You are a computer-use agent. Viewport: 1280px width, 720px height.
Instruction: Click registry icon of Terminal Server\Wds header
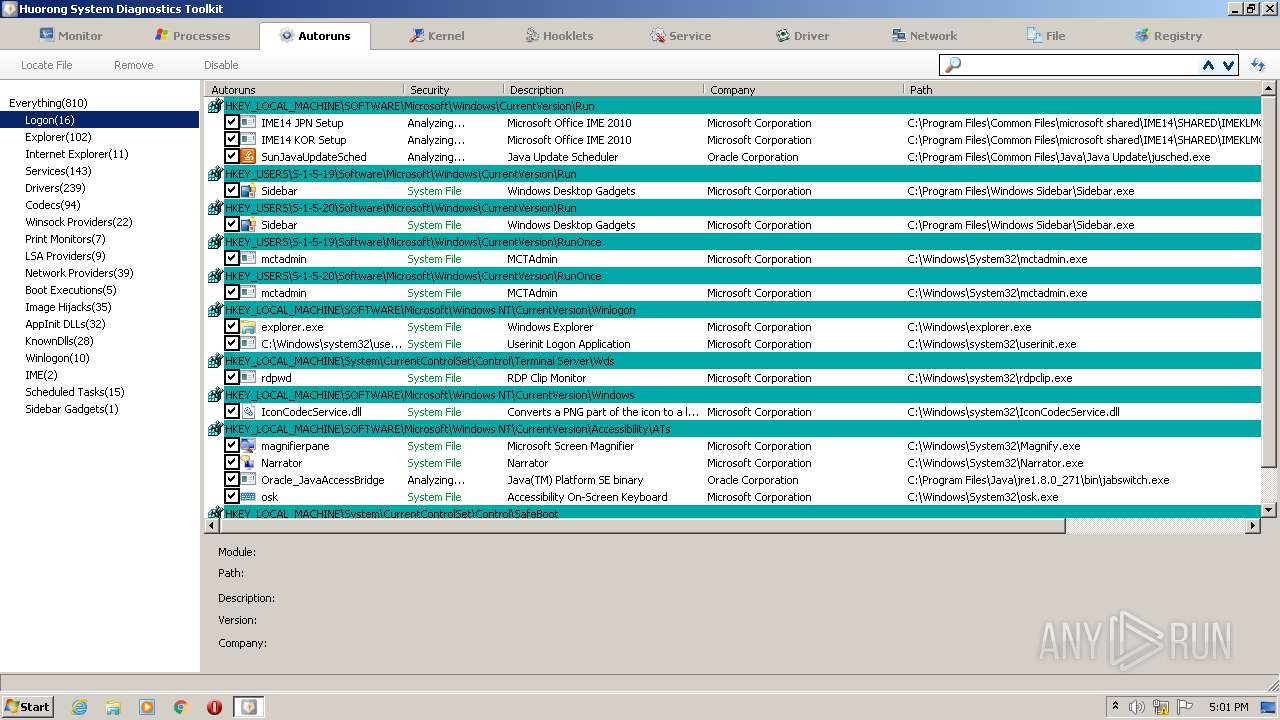[214, 361]
